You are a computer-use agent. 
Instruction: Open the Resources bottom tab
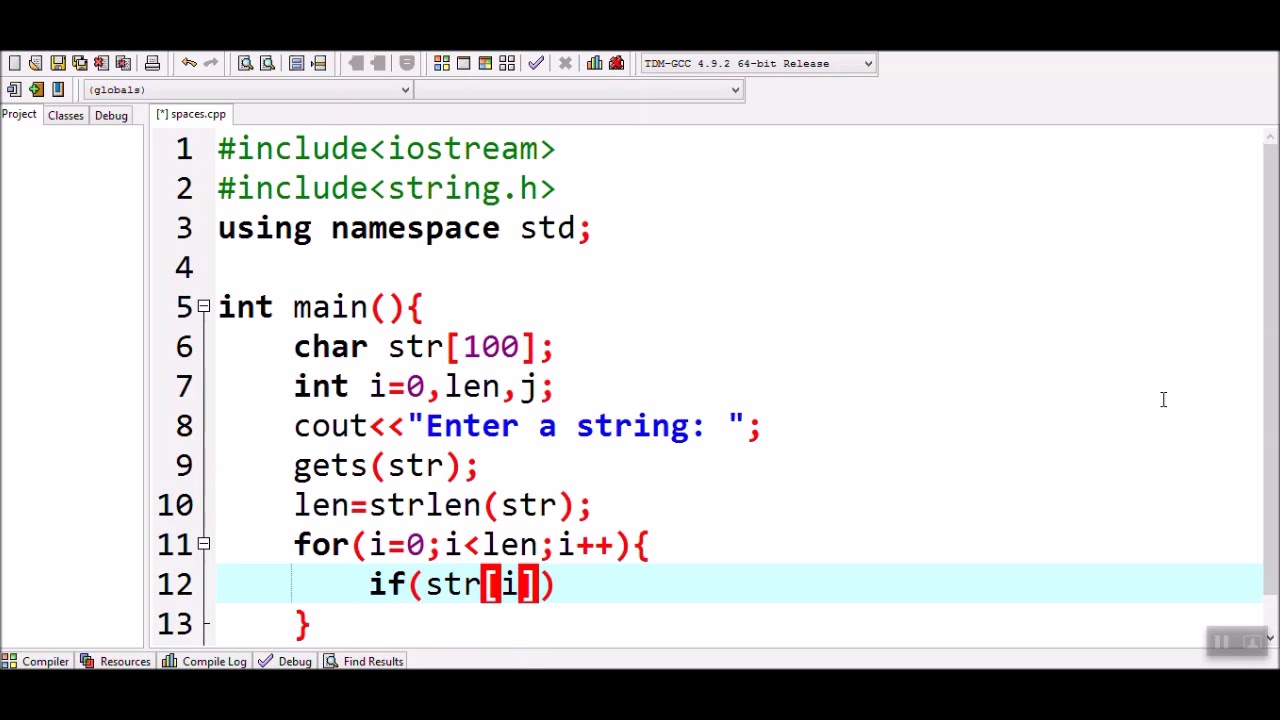[115, 661]
